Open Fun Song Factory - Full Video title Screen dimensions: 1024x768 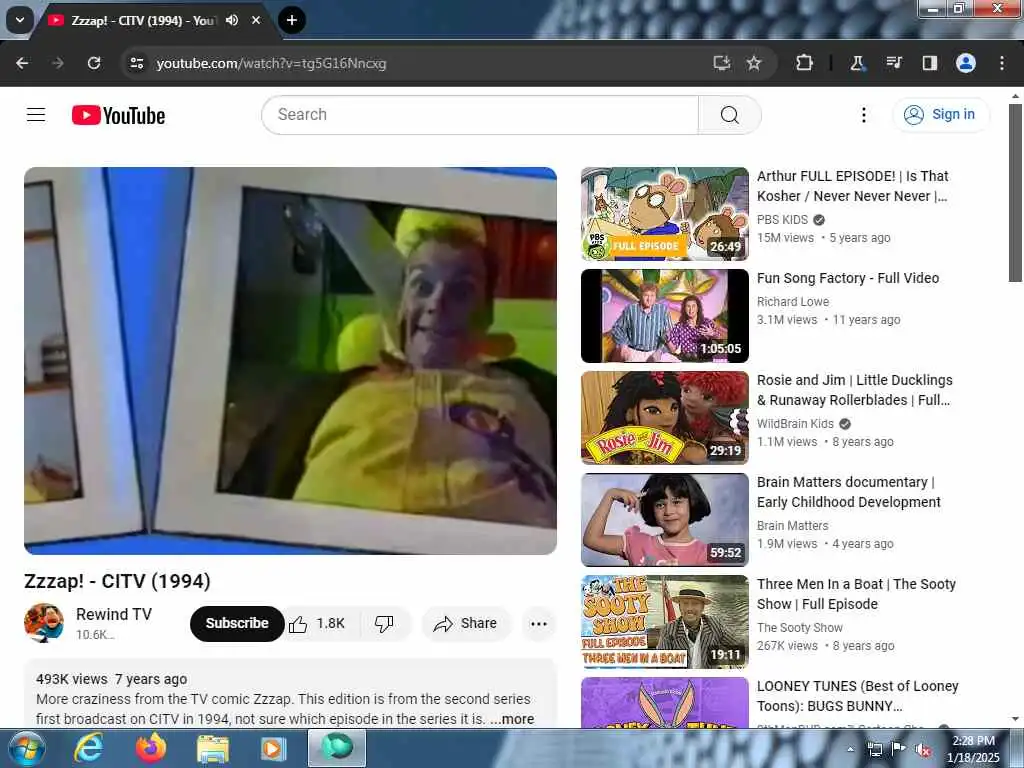pos(848,278)
